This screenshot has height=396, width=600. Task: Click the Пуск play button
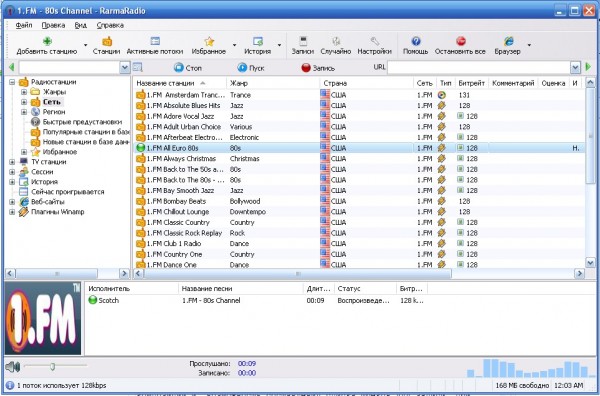click(251, 68)
